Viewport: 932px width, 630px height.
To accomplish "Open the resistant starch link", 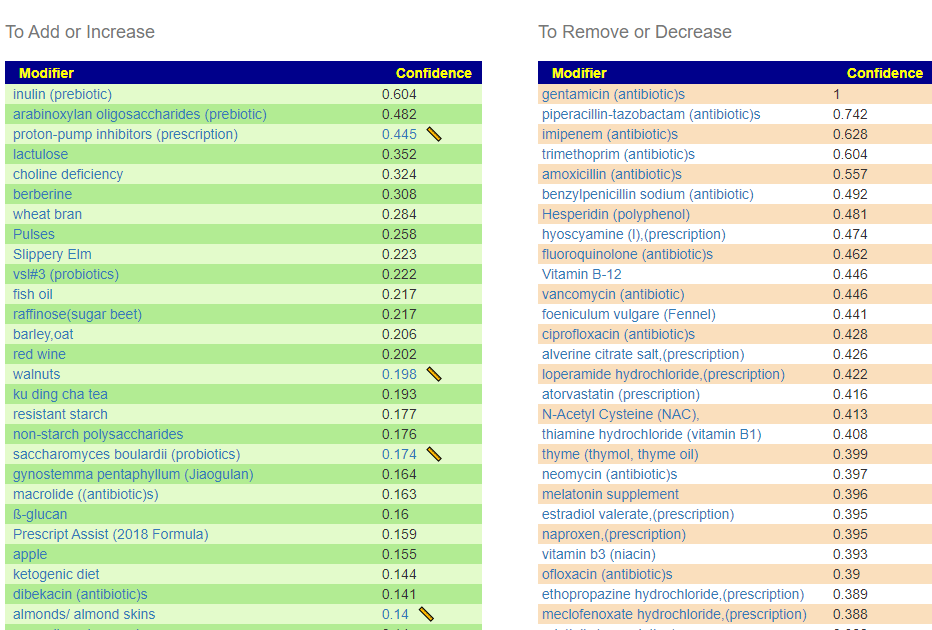I will pos(60,414).
